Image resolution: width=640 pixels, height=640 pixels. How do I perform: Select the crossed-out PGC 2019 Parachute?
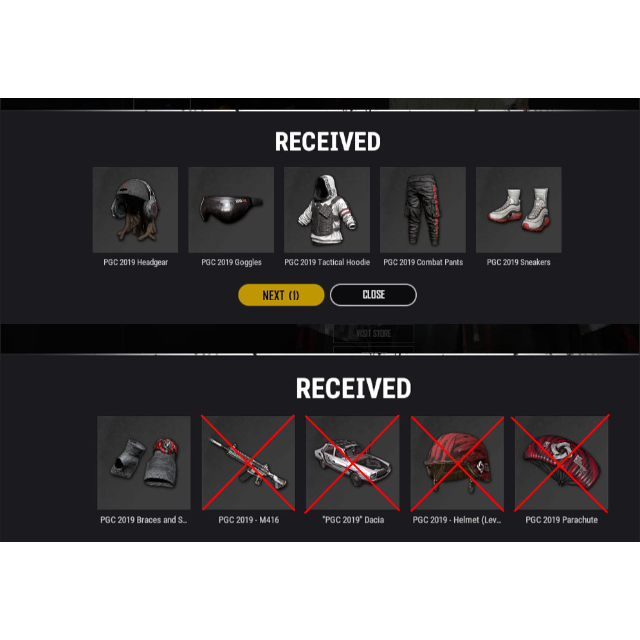click(x=562, y=463)
